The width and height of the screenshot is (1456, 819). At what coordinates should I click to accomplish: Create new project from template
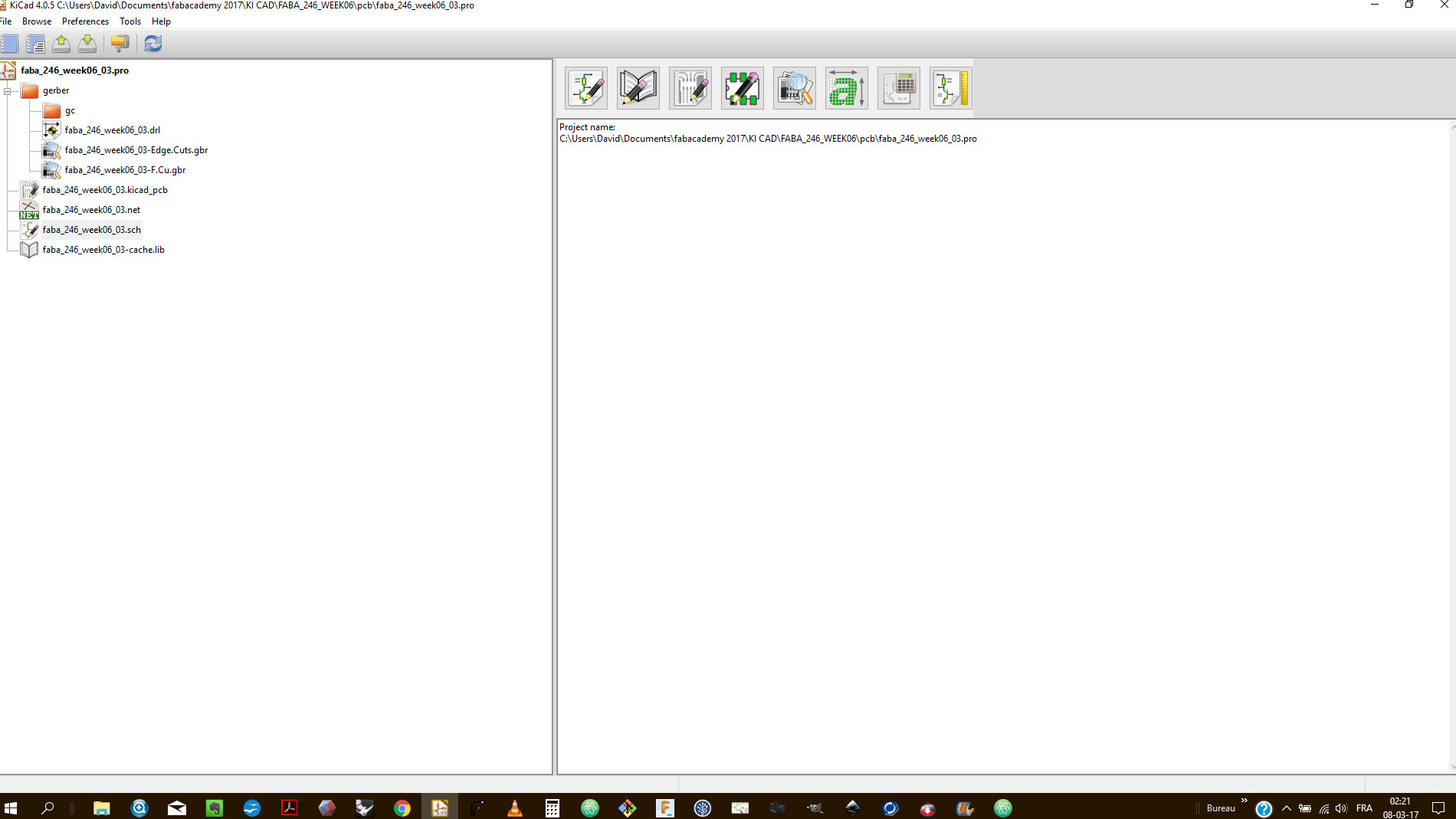click(x=35, y=44)
